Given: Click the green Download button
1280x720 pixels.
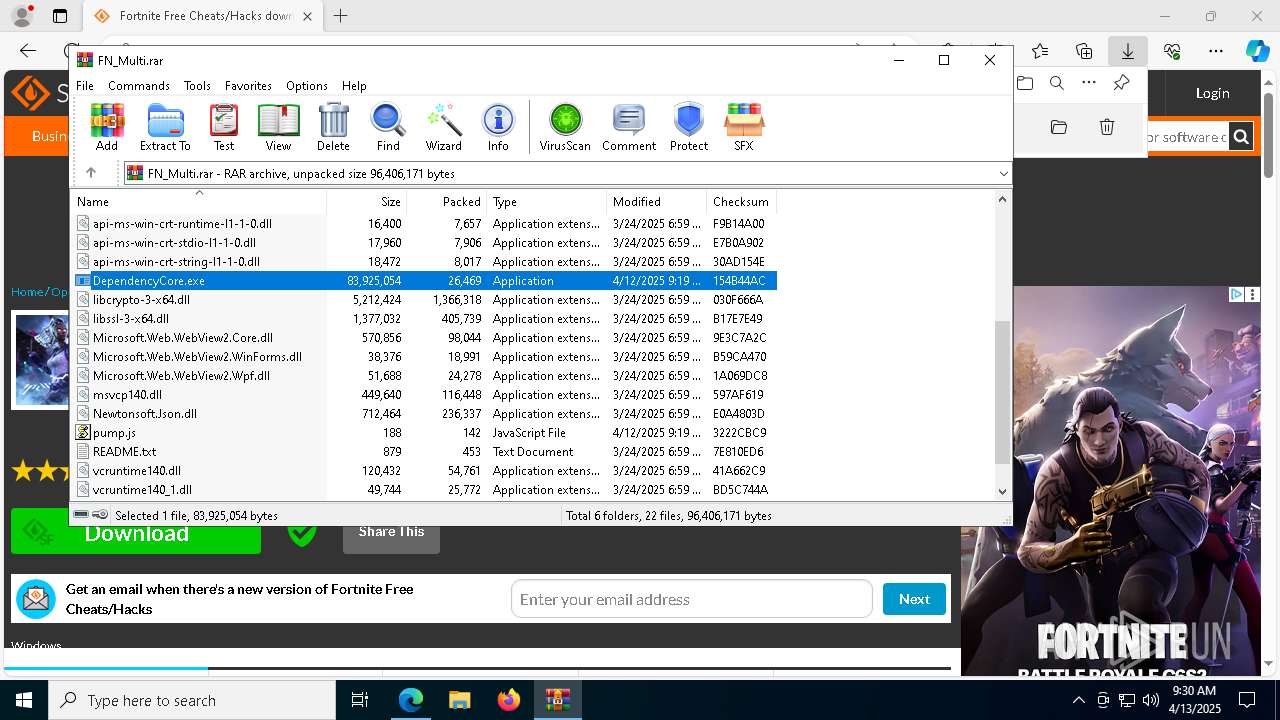Looking at the screenshot, I should pyautogui.click(x=136, y=533).
